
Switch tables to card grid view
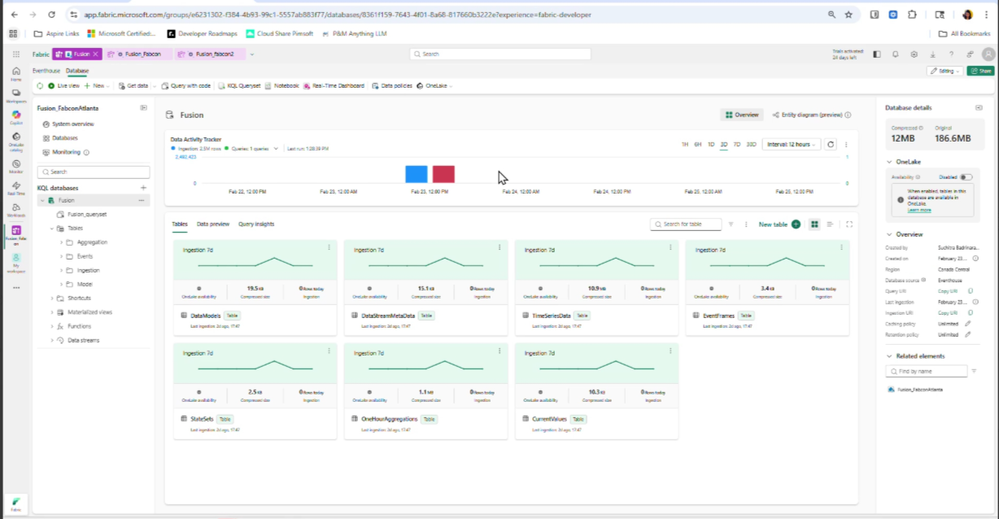pos(814,224)
